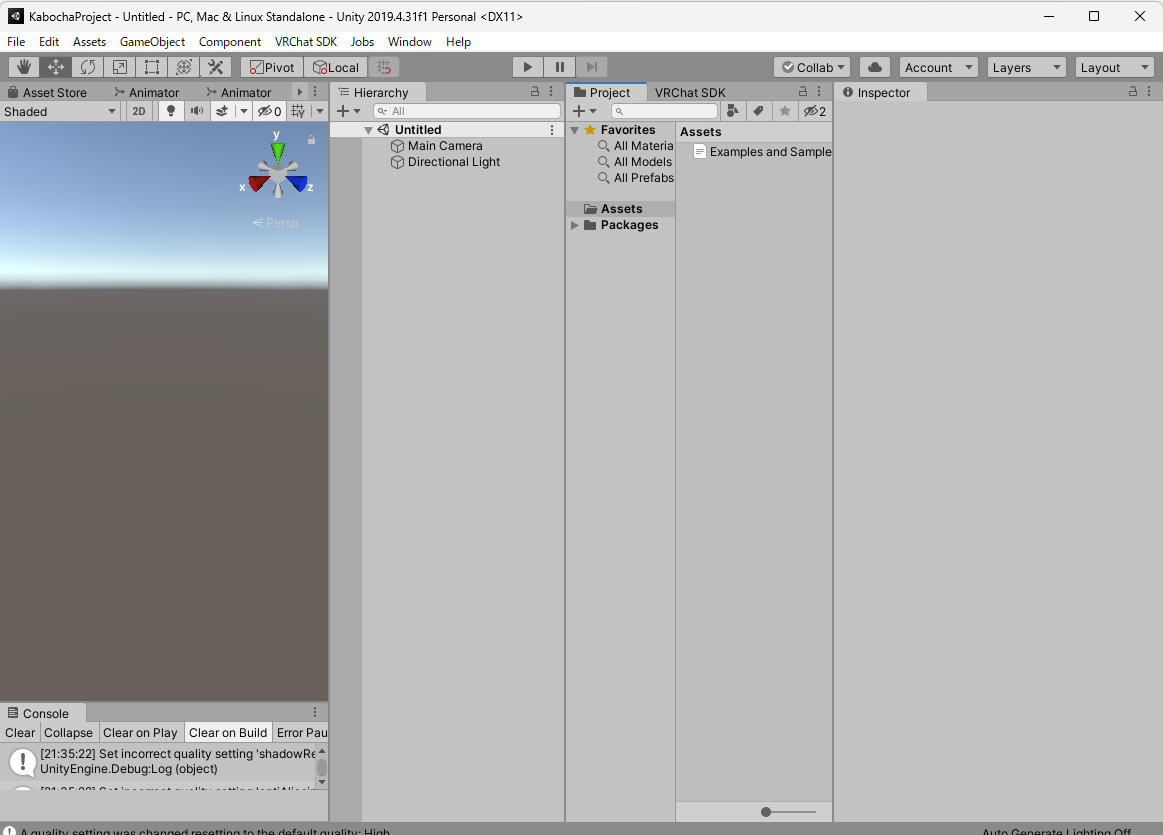Select the Transform tool
The height and width of the screenshot is (835, 1163).
[x=183, y=67]
